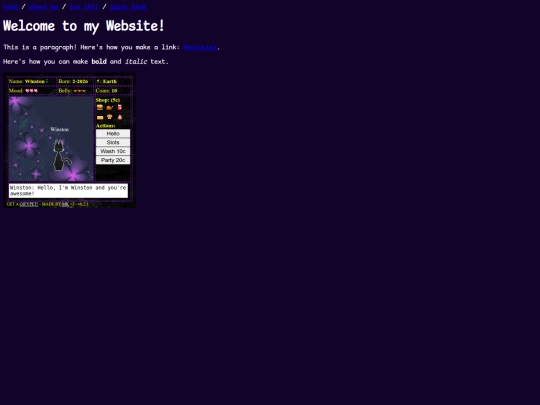540x405 pixels.
Task: Click the black cat Winston sprite
Action: (61, 155)
